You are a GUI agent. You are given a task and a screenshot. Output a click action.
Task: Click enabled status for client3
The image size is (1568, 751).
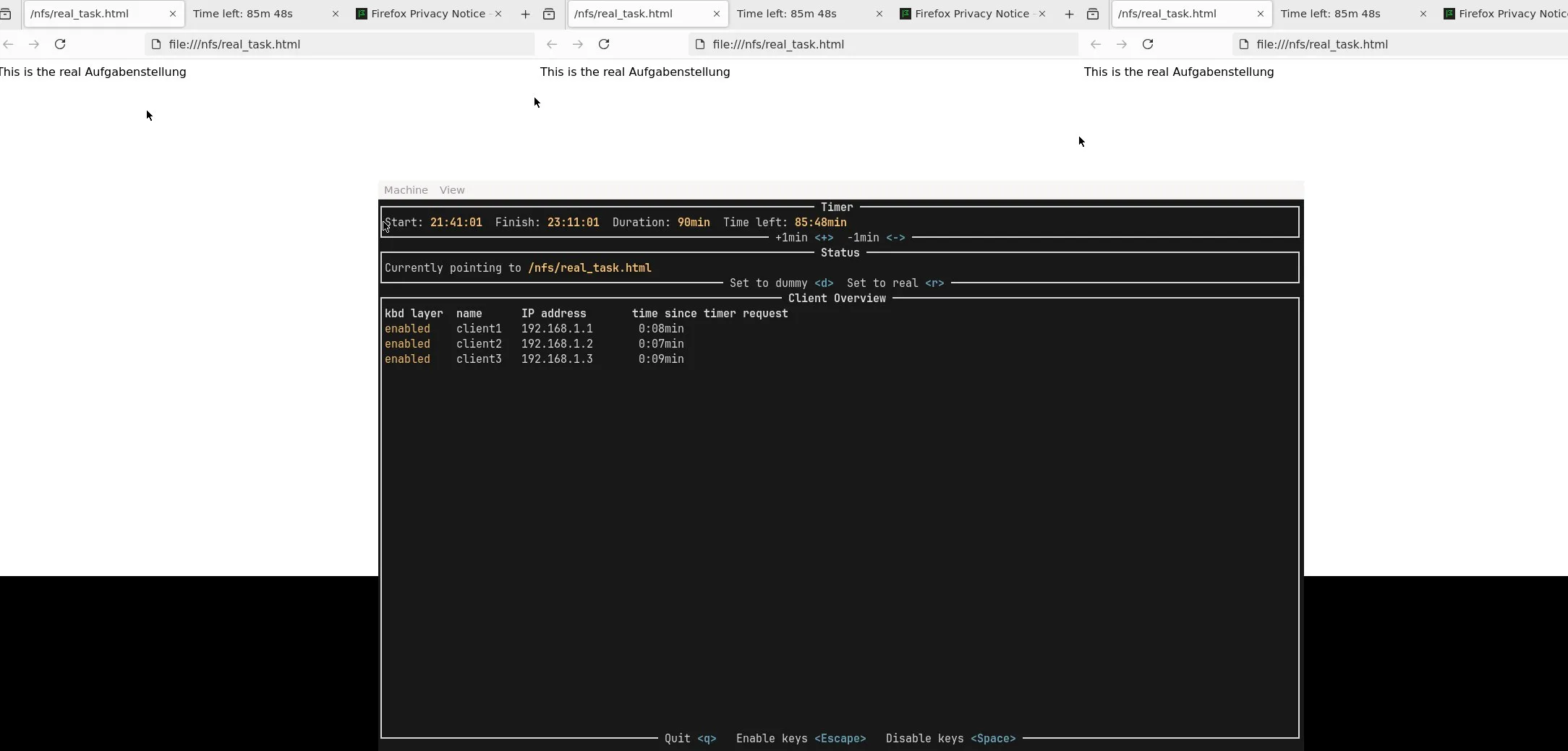(407, 359)
